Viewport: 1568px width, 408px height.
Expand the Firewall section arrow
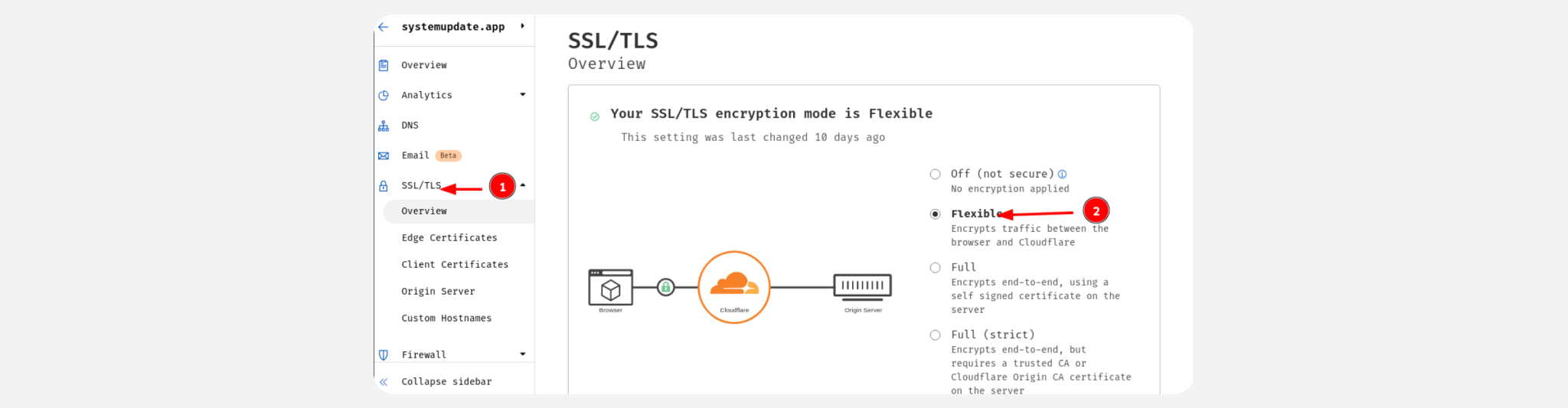coord(523,354)
